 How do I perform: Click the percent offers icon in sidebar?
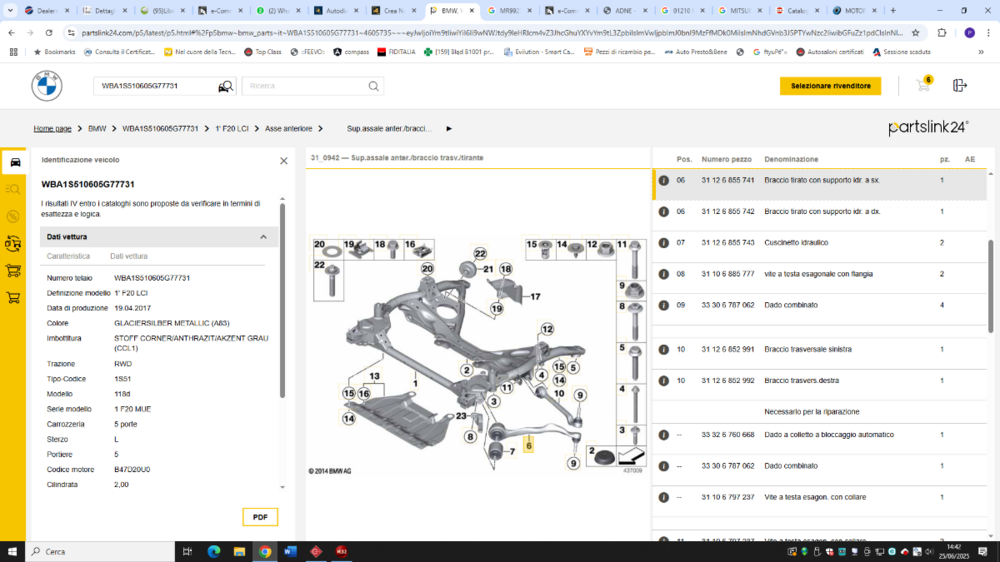13,216
